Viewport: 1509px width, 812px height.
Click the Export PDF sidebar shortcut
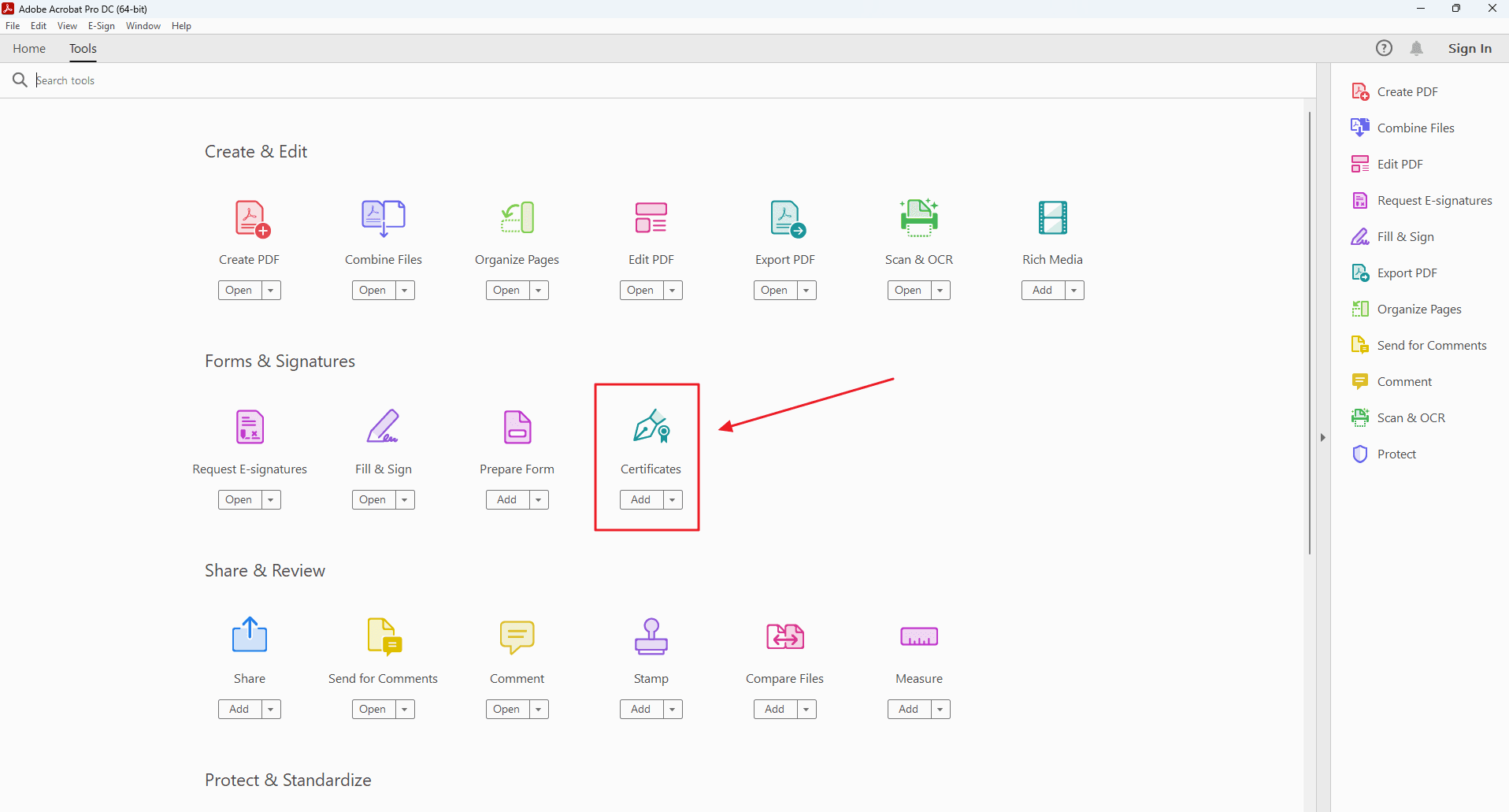pyautogui.click(x=1394, y=273)
